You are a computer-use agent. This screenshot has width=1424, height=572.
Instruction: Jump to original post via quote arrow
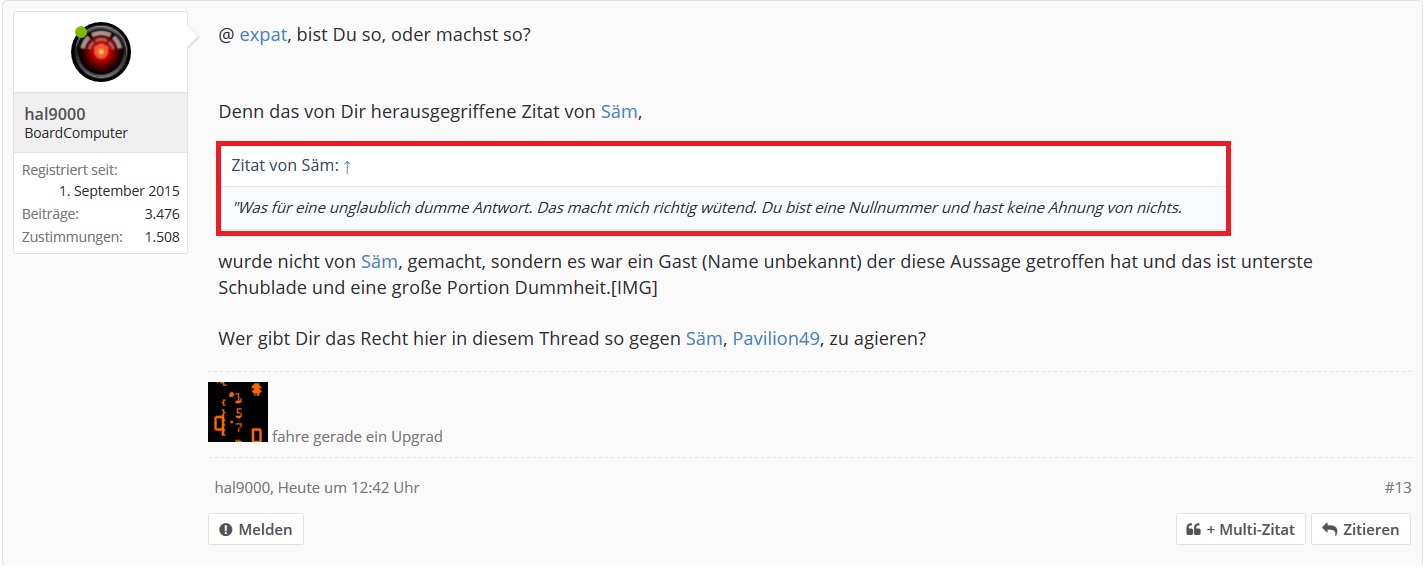pos(347,166)
